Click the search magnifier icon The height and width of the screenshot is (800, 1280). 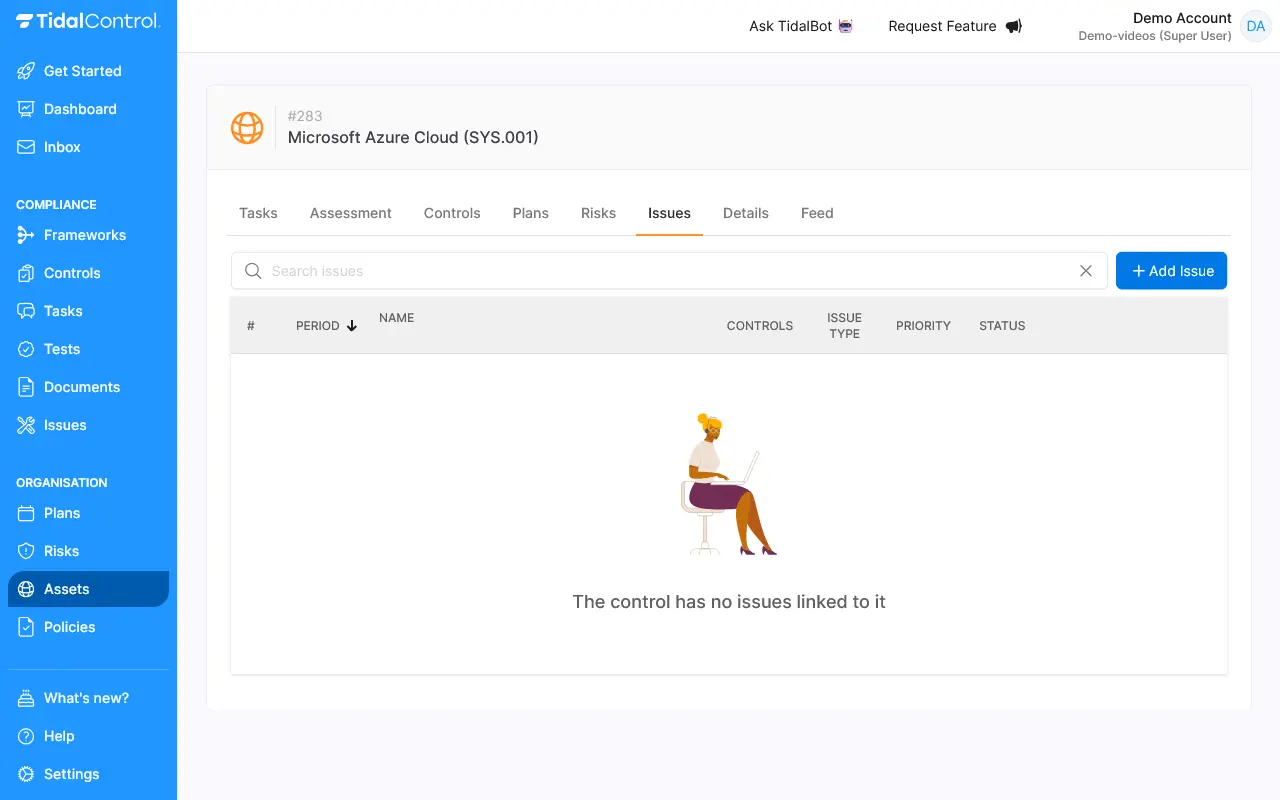tap(253, 271)
